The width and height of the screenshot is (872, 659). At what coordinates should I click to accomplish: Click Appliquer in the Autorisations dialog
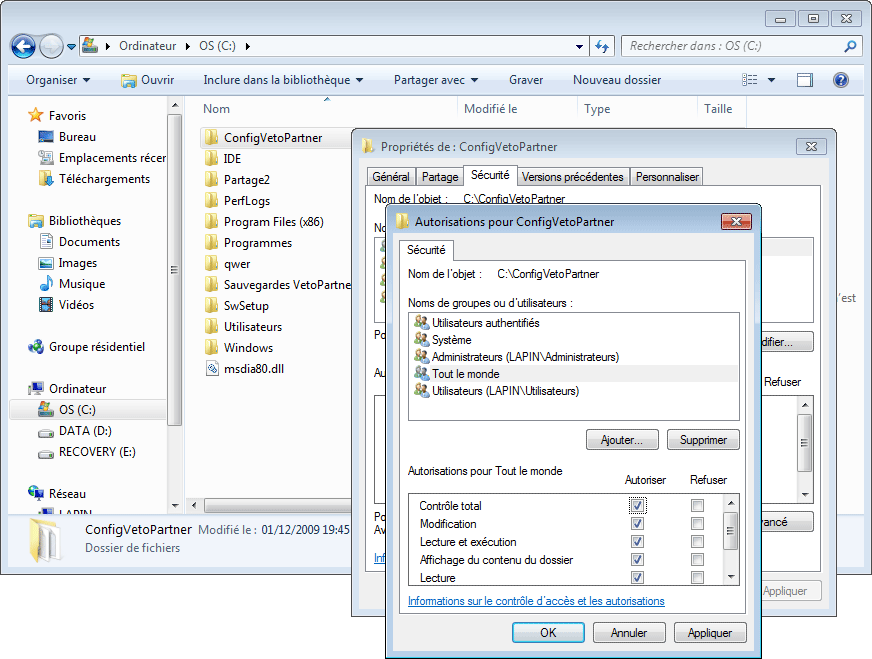point(710,632)
